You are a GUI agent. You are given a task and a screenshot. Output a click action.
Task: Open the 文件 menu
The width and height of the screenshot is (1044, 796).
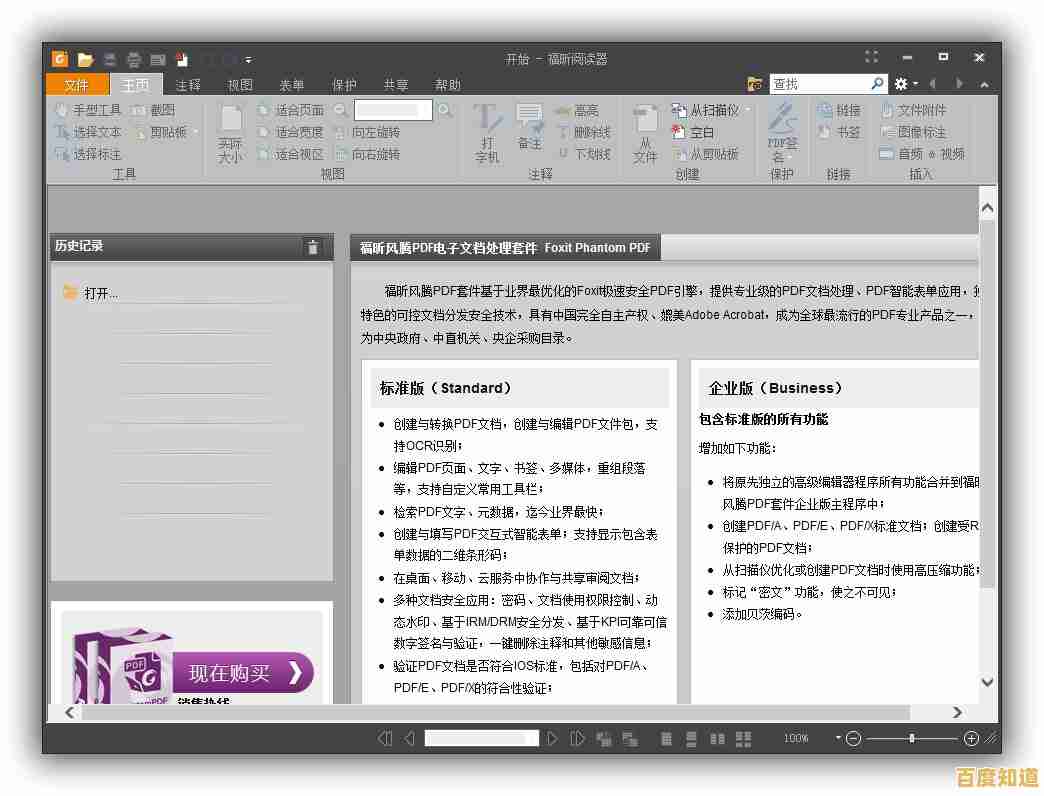76,84
